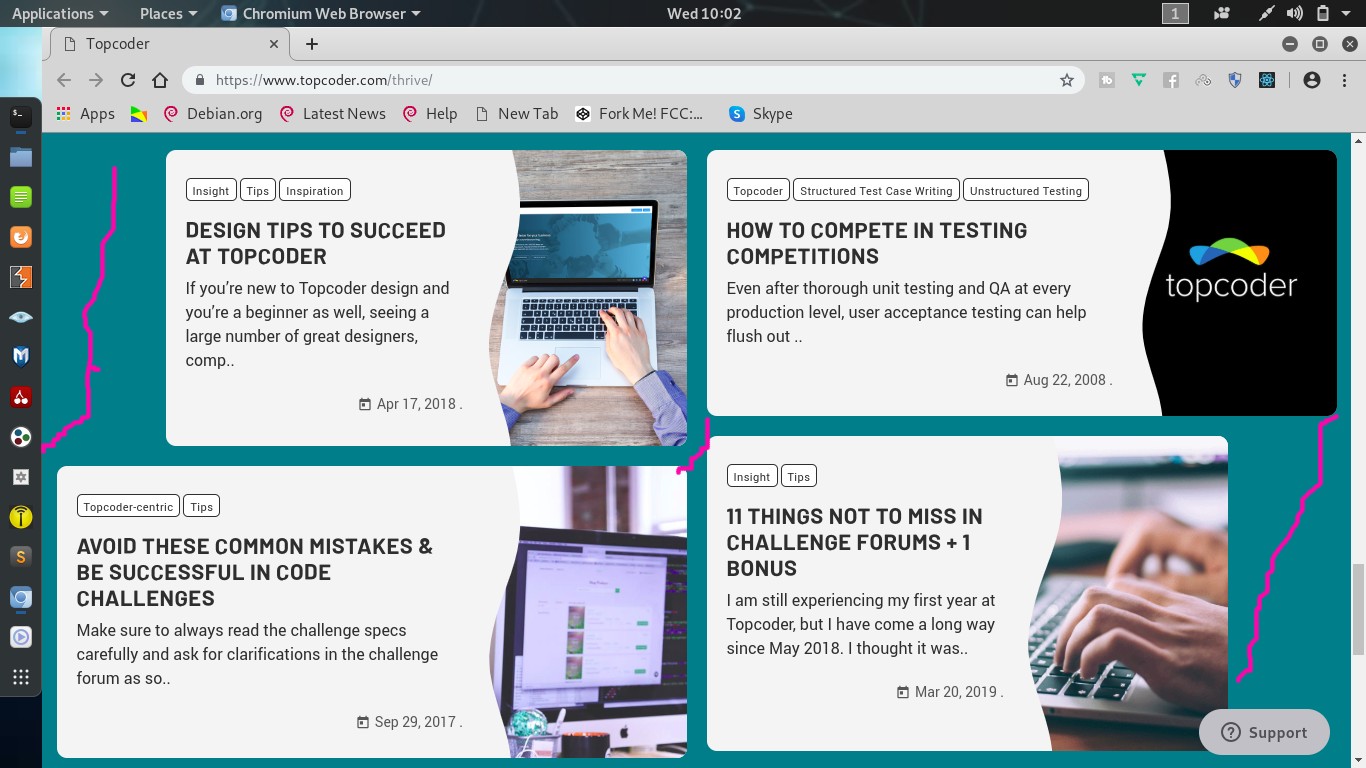
Task: Open the Applications menu
Action: 60,13
